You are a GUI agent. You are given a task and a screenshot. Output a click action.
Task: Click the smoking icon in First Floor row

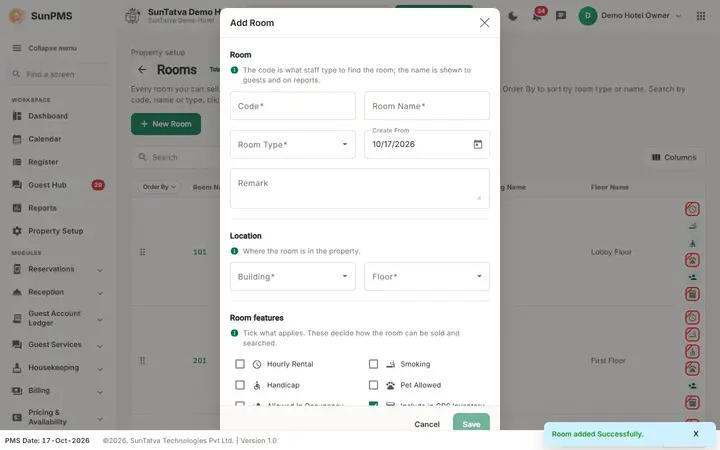click(692, 334)
